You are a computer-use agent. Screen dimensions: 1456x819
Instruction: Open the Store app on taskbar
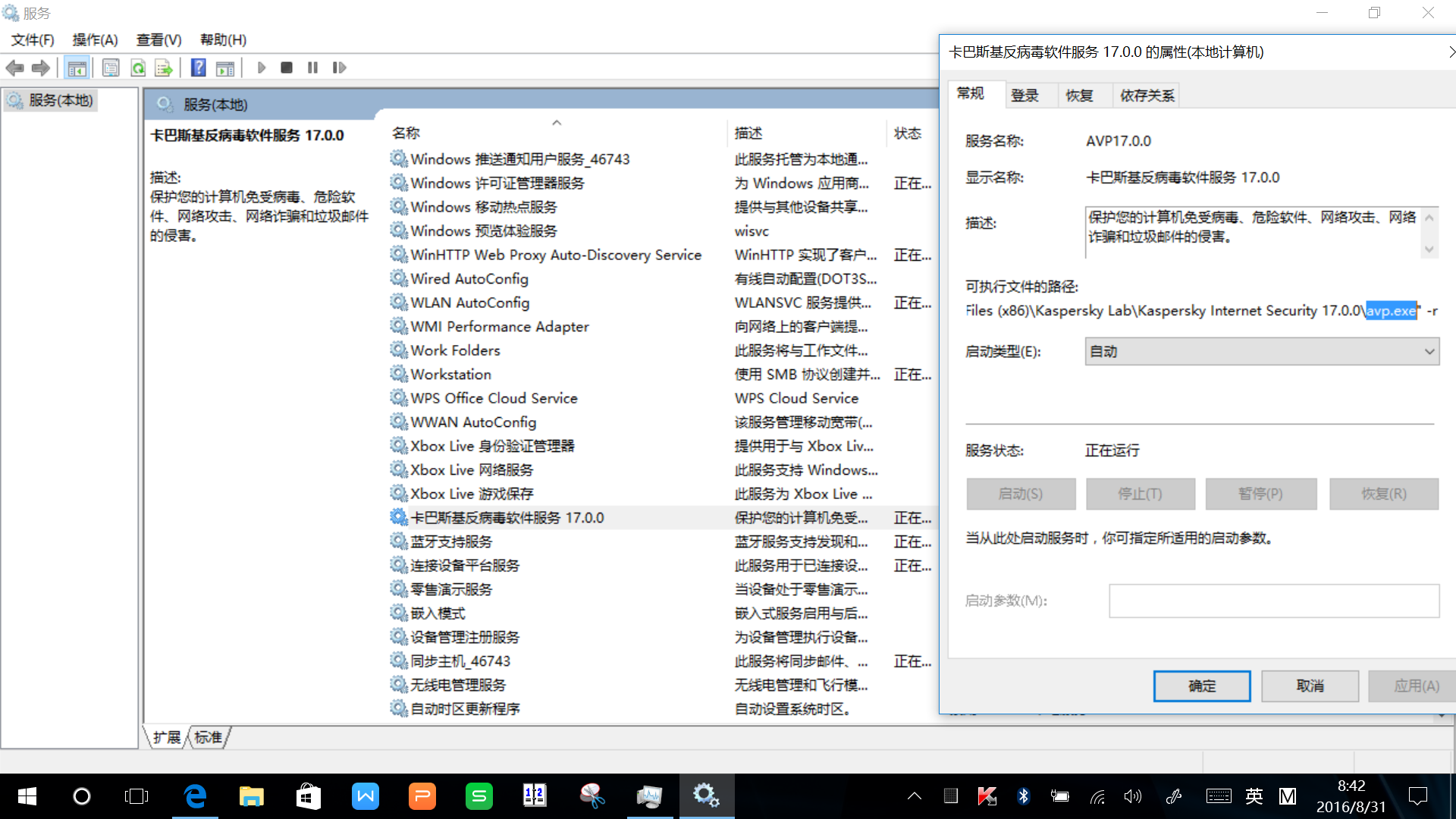(308, 796)
